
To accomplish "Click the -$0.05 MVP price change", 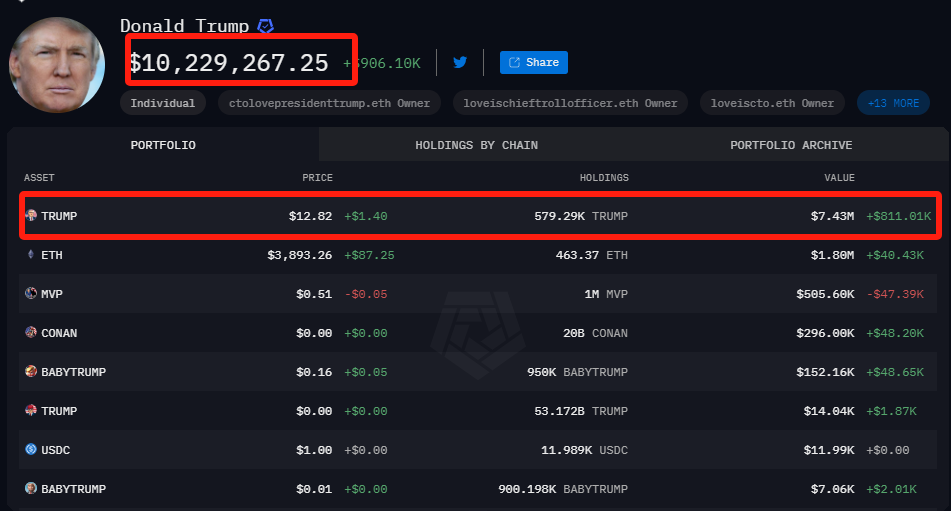I will (366, 294).
